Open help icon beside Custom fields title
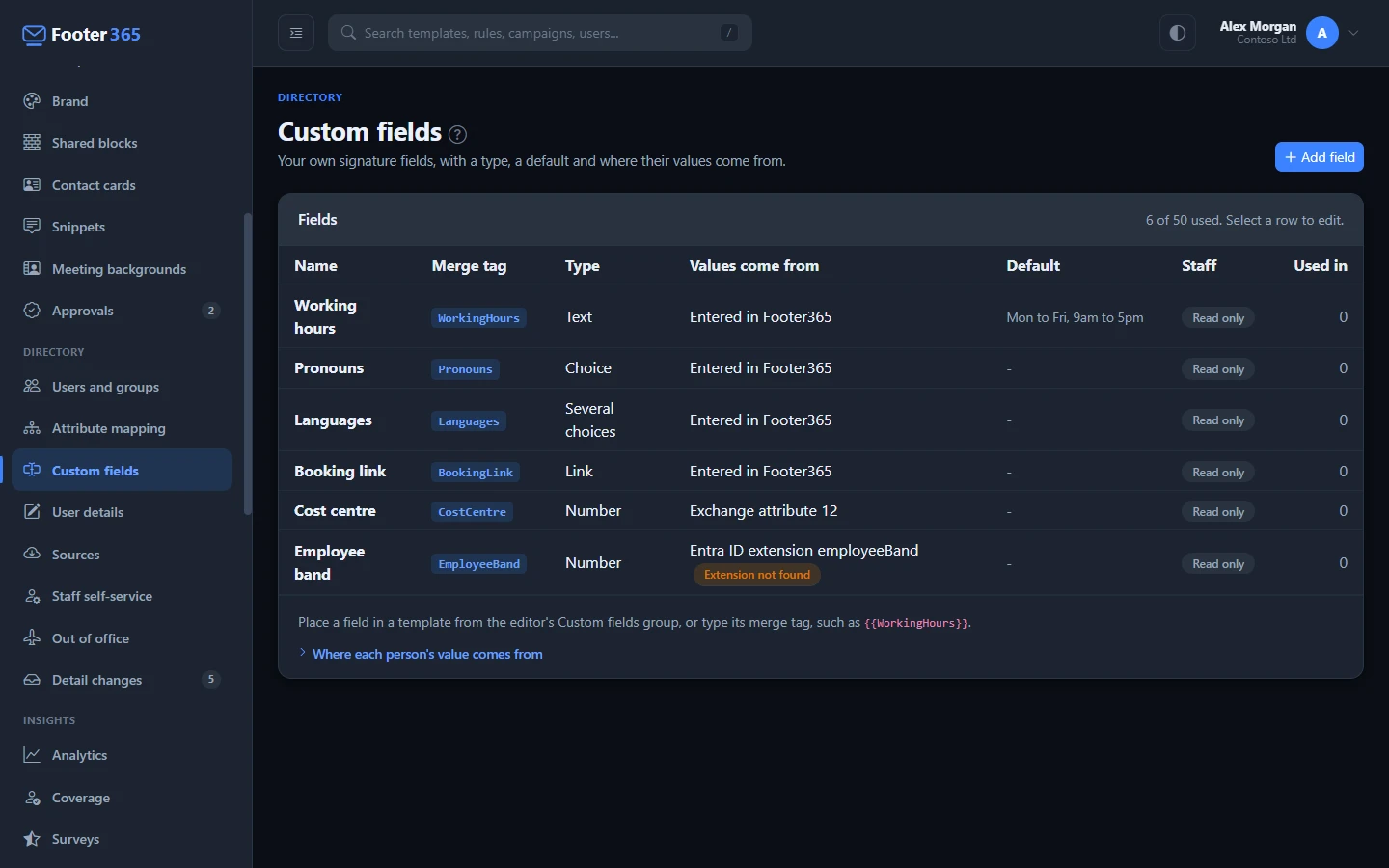This screenshot has width=1389, height=868. 458,134
